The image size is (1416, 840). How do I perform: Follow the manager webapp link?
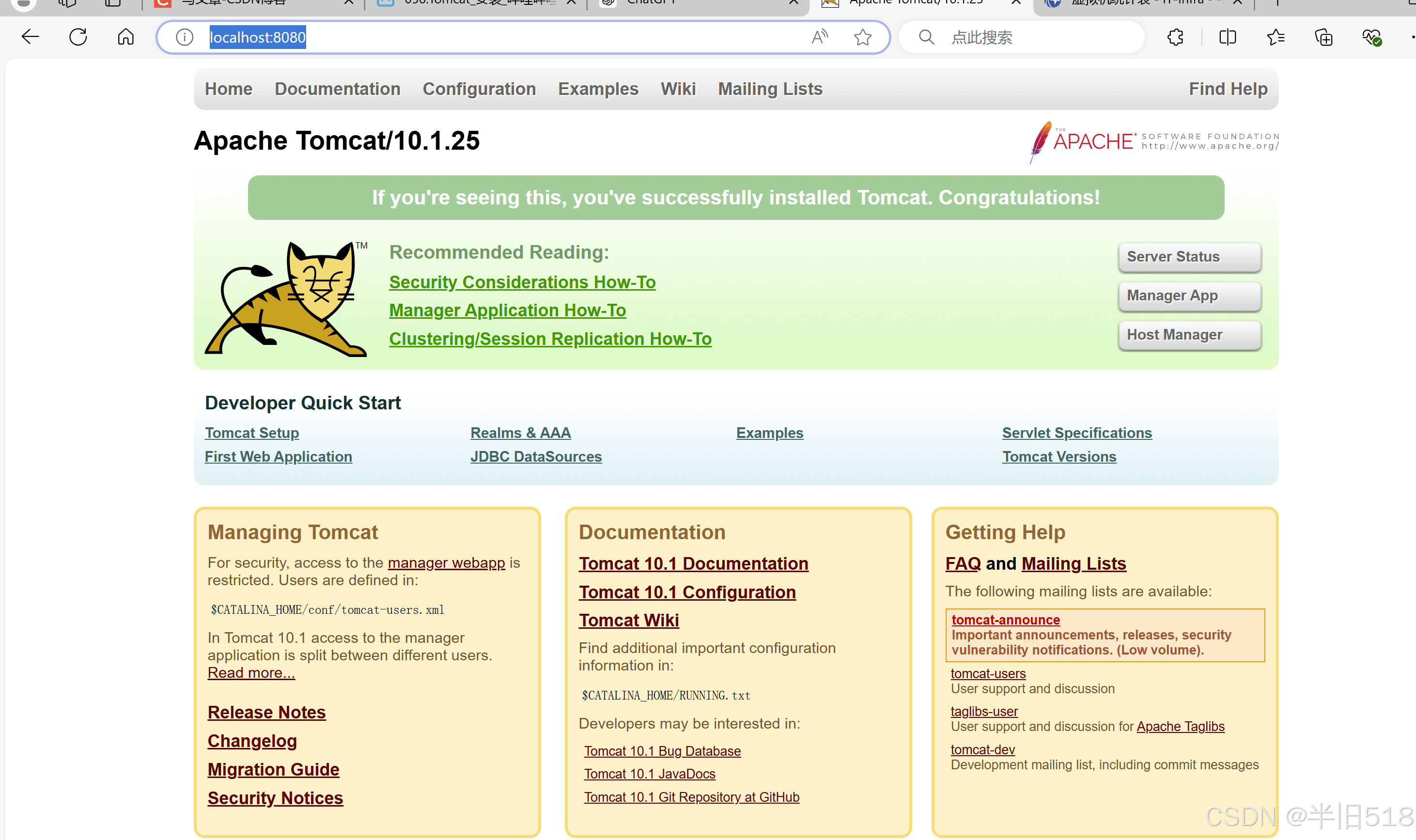pos(447,562)
